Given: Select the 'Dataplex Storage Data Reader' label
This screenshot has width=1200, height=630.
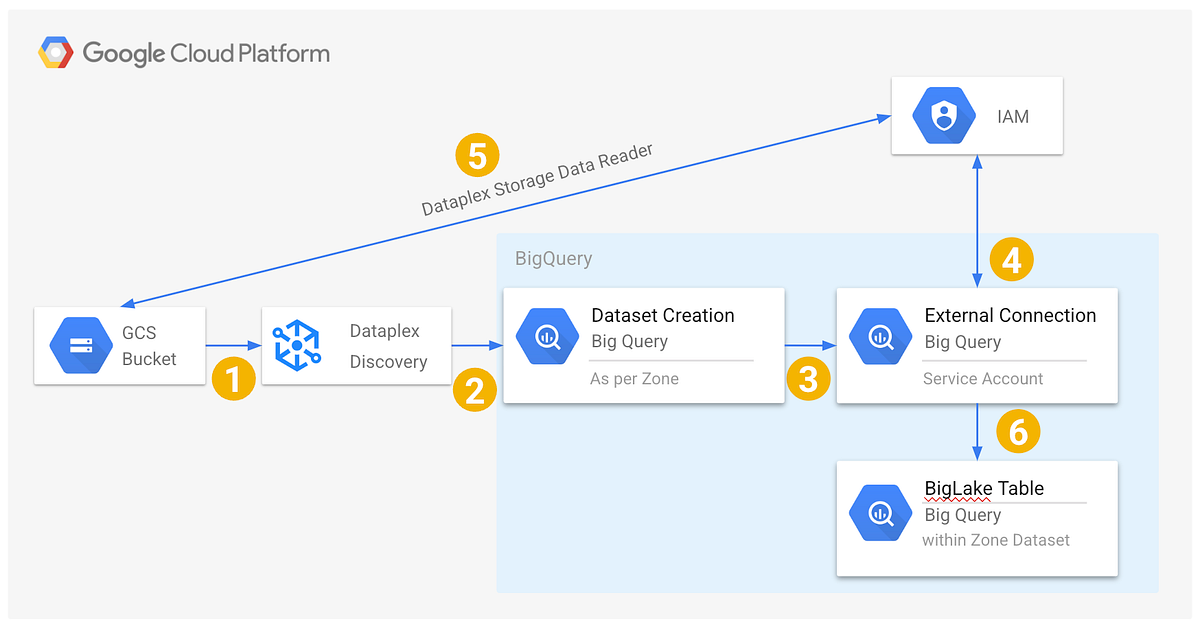Looking at the screenshot, I should [537, 180].
